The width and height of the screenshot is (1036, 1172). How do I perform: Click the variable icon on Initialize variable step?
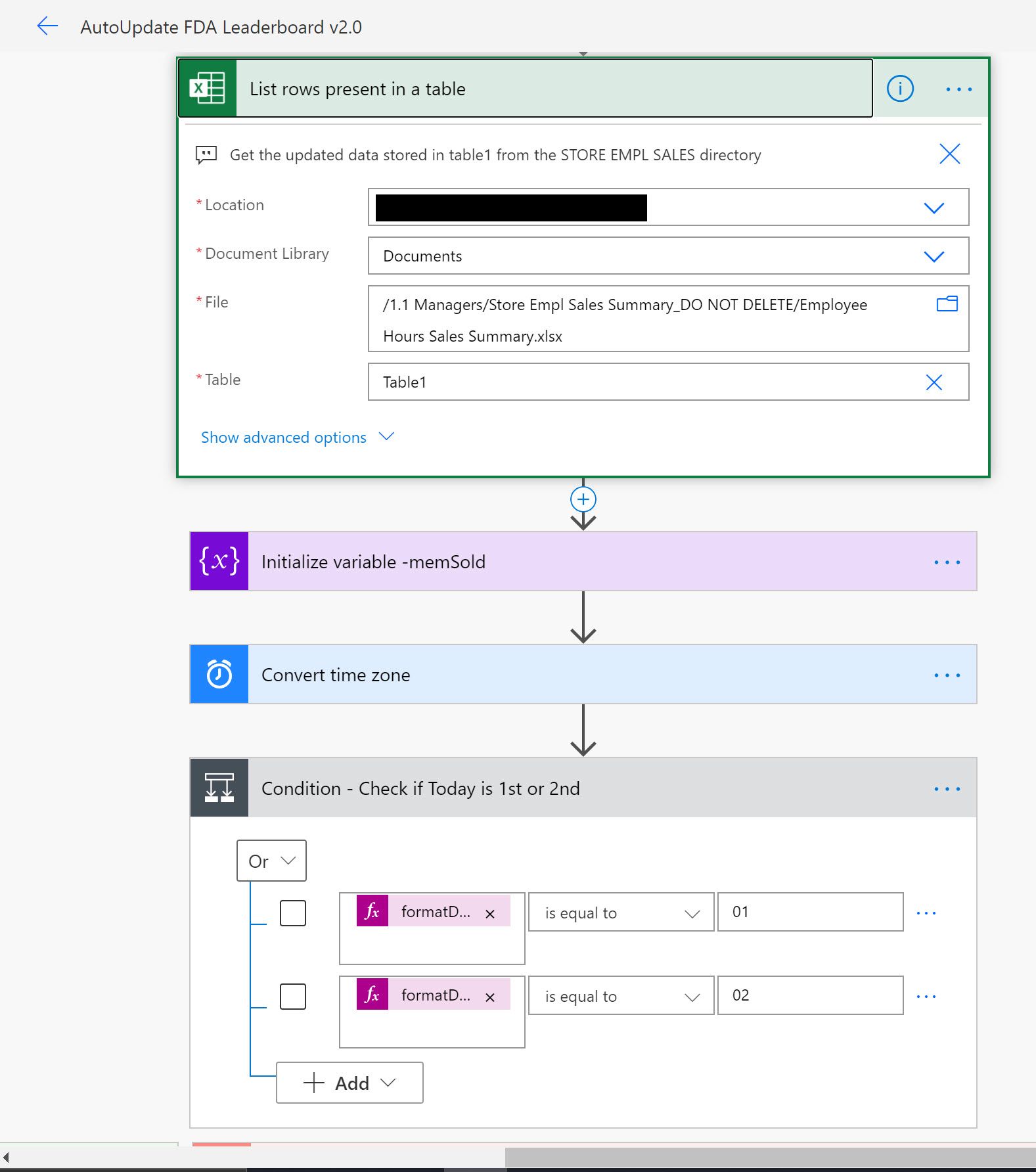pyautogui.click(x=219, y=561)
